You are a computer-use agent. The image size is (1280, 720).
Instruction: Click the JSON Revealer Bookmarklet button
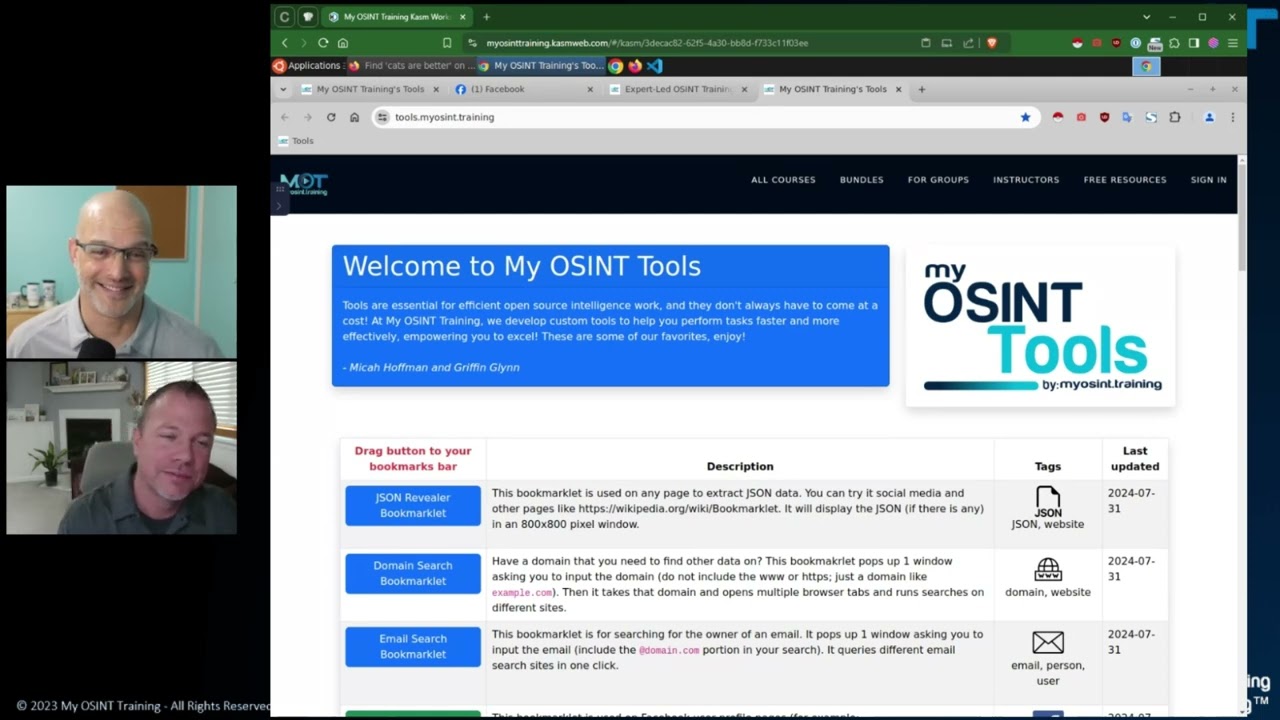tap(413, 505)
